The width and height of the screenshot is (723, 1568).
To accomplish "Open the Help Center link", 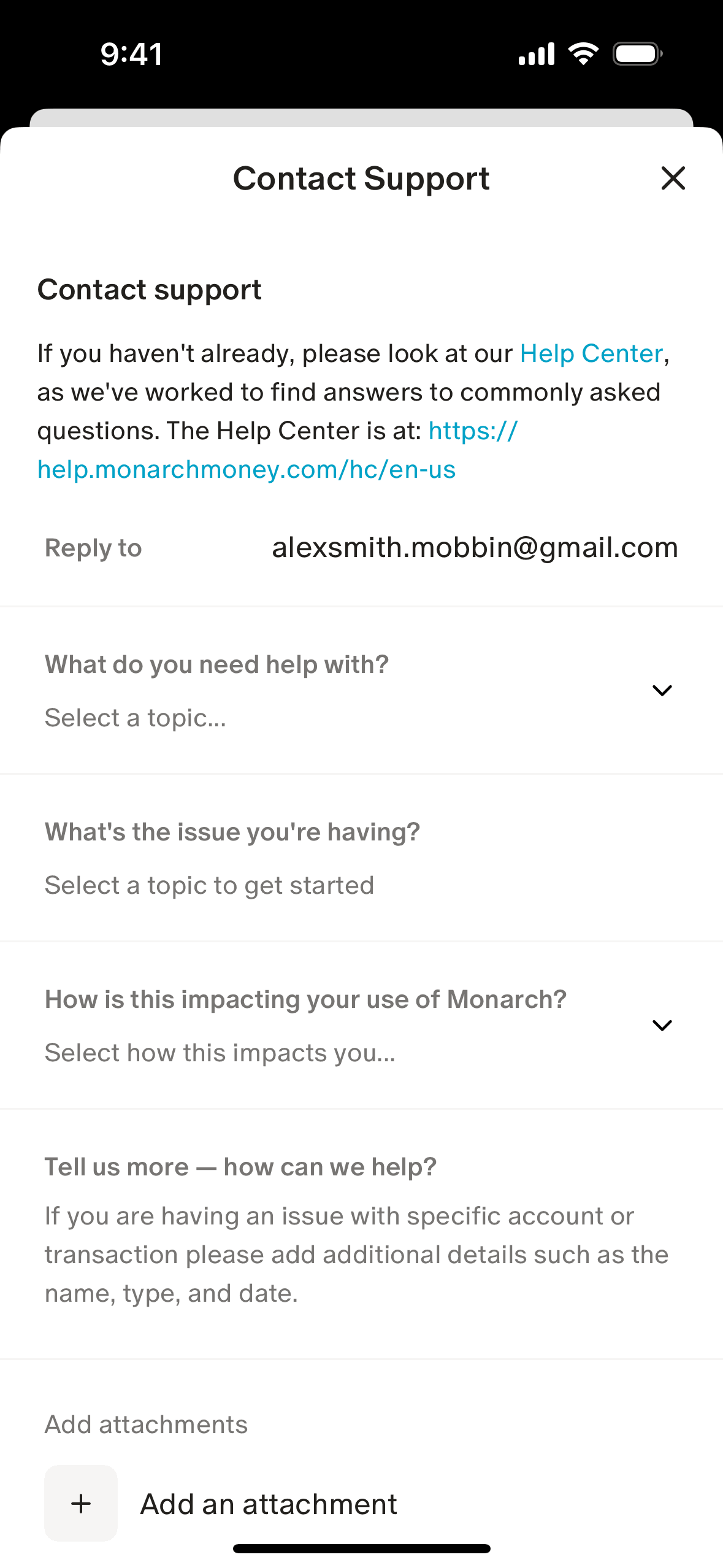I will click(x=591, y=354).
